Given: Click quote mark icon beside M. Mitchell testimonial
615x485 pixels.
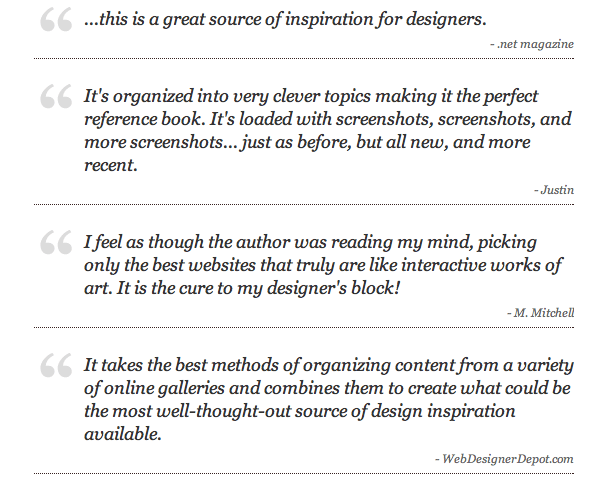Looking at the screenshot, I should coord(56,242).
